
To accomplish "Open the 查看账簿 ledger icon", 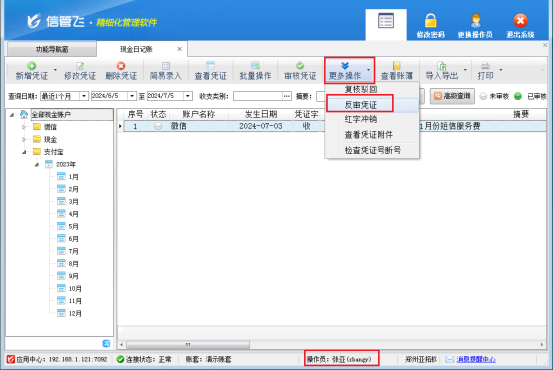I will (397, 66).
